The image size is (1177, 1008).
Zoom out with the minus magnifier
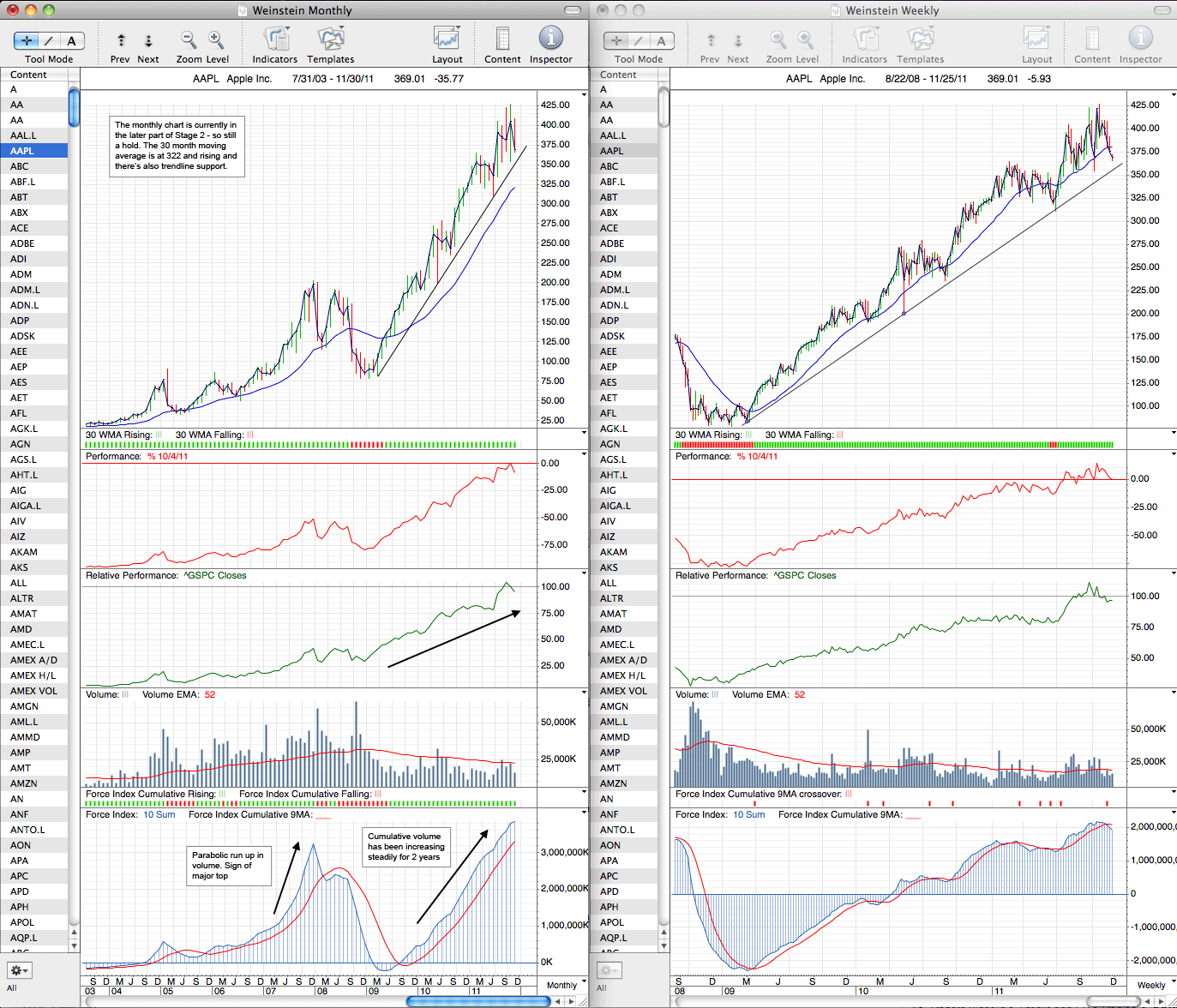(x=188, y=39)
